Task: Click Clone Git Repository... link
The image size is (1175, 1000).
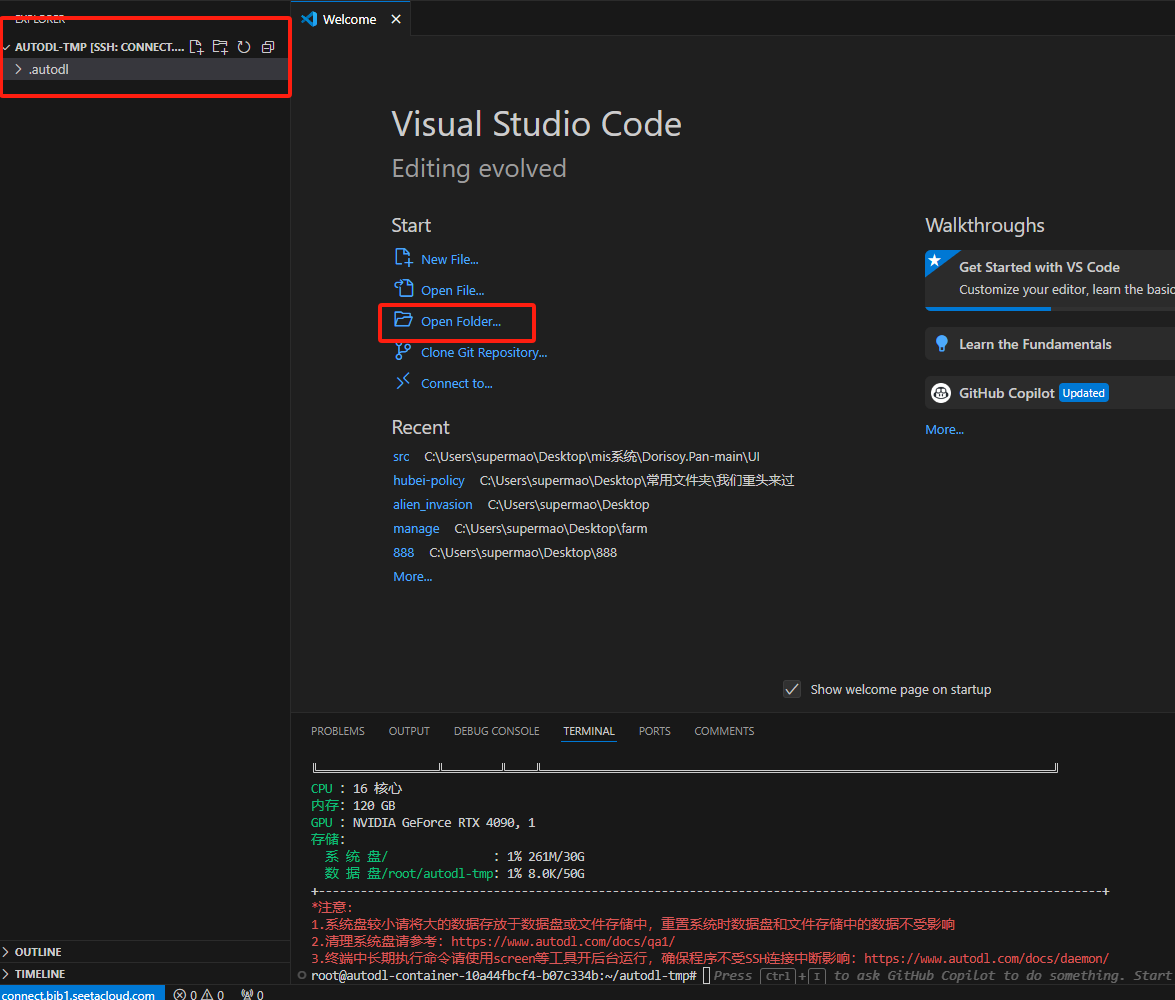Action: point(484,352)
